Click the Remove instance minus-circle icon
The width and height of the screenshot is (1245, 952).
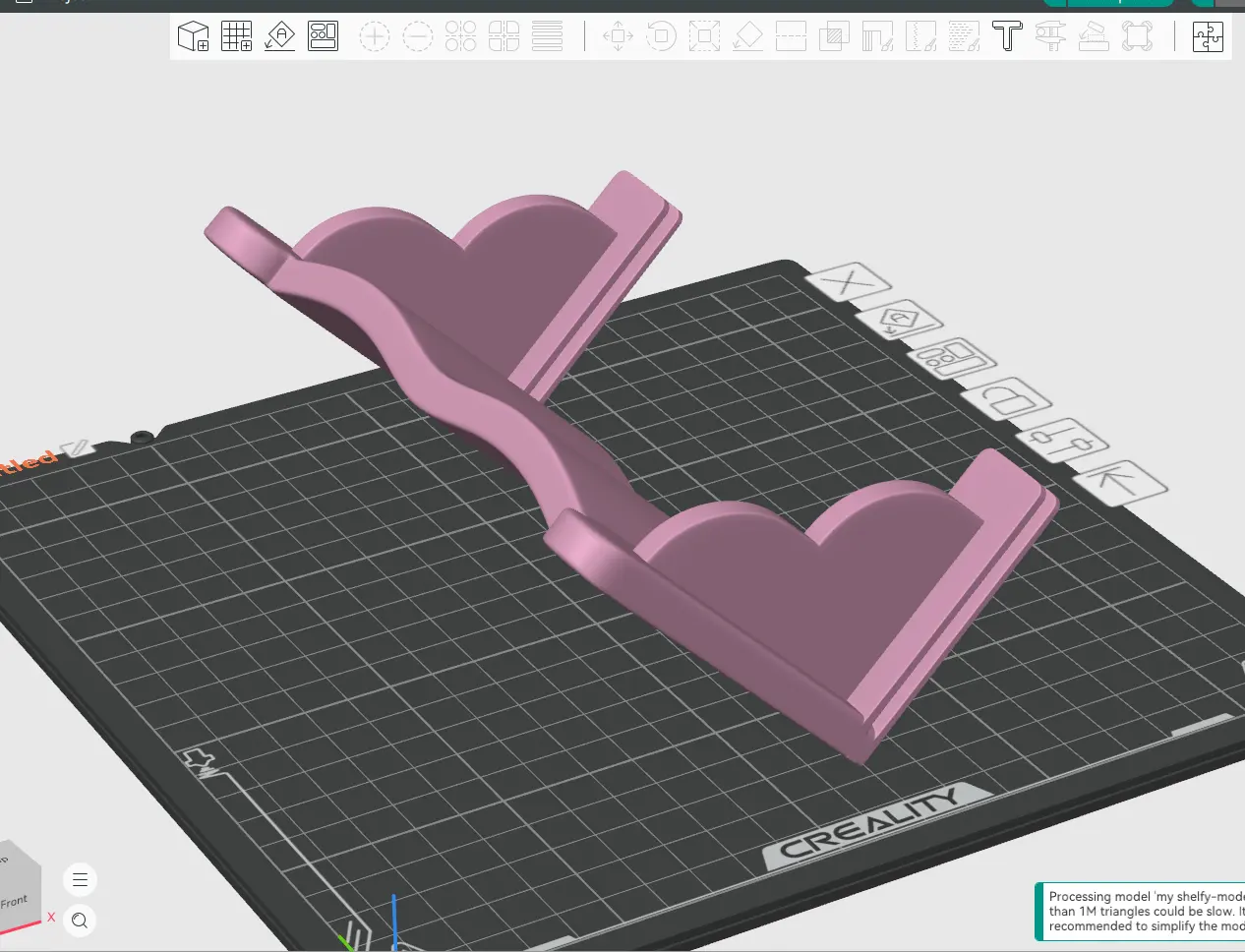click(418, 37)
